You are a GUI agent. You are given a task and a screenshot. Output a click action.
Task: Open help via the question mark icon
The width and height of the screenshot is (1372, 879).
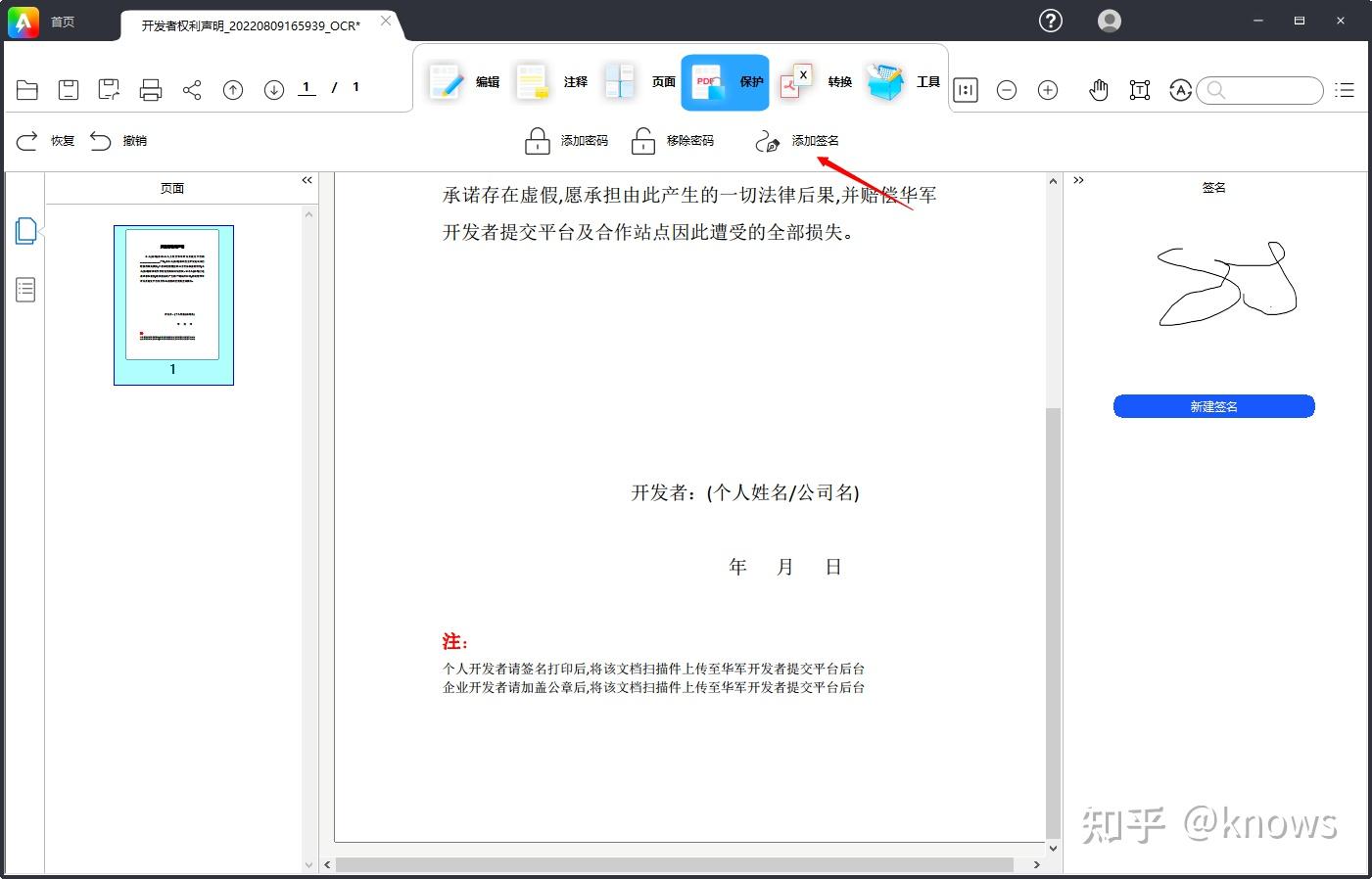(x=1051, y=21)
